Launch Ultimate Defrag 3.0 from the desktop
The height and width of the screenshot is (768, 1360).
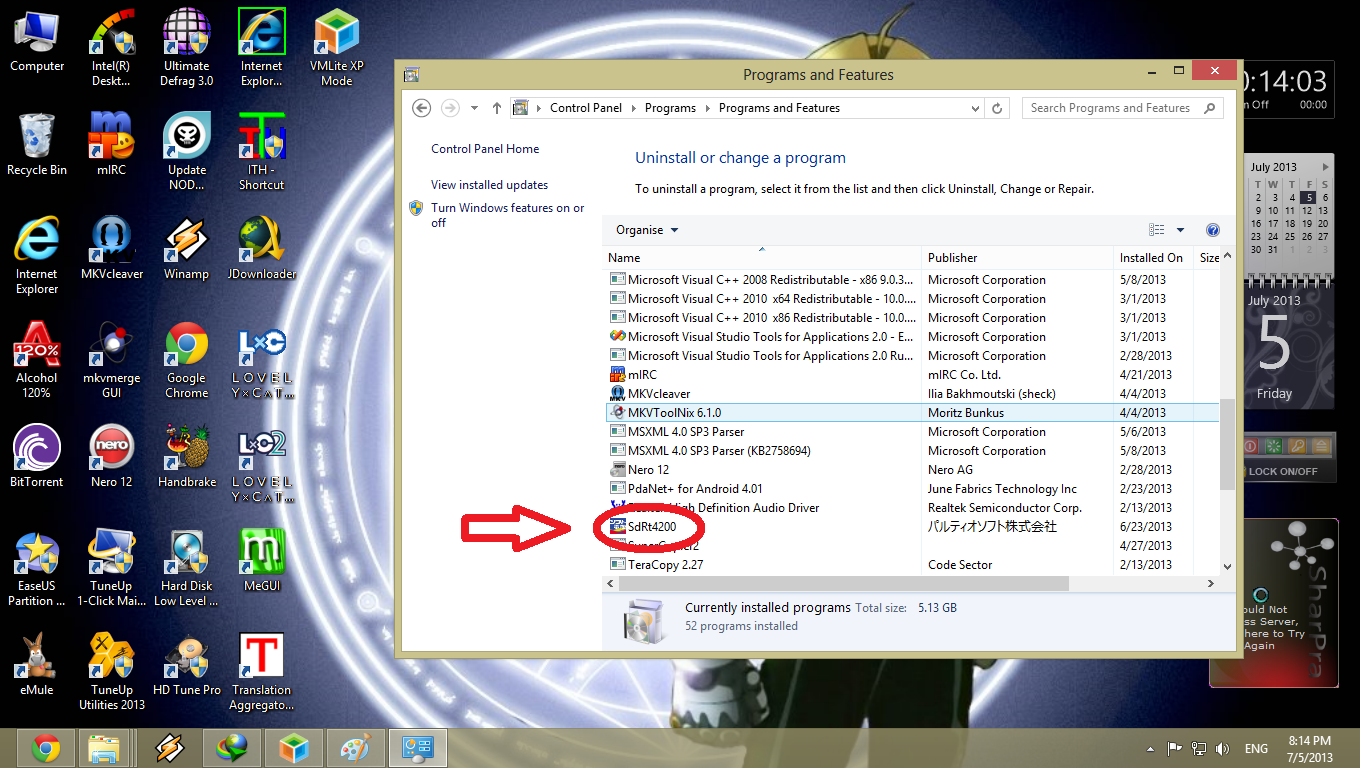point(187,48)
